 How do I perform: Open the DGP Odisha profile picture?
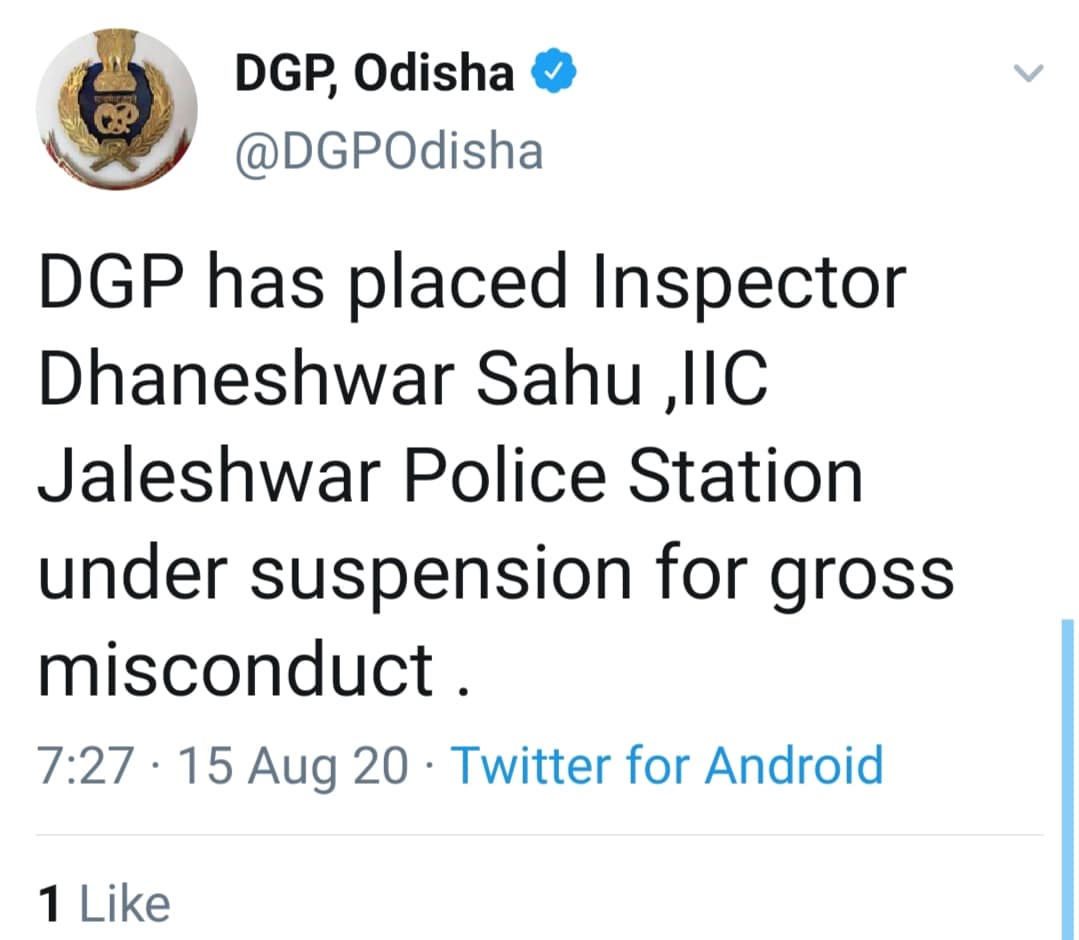coord(117,109)
